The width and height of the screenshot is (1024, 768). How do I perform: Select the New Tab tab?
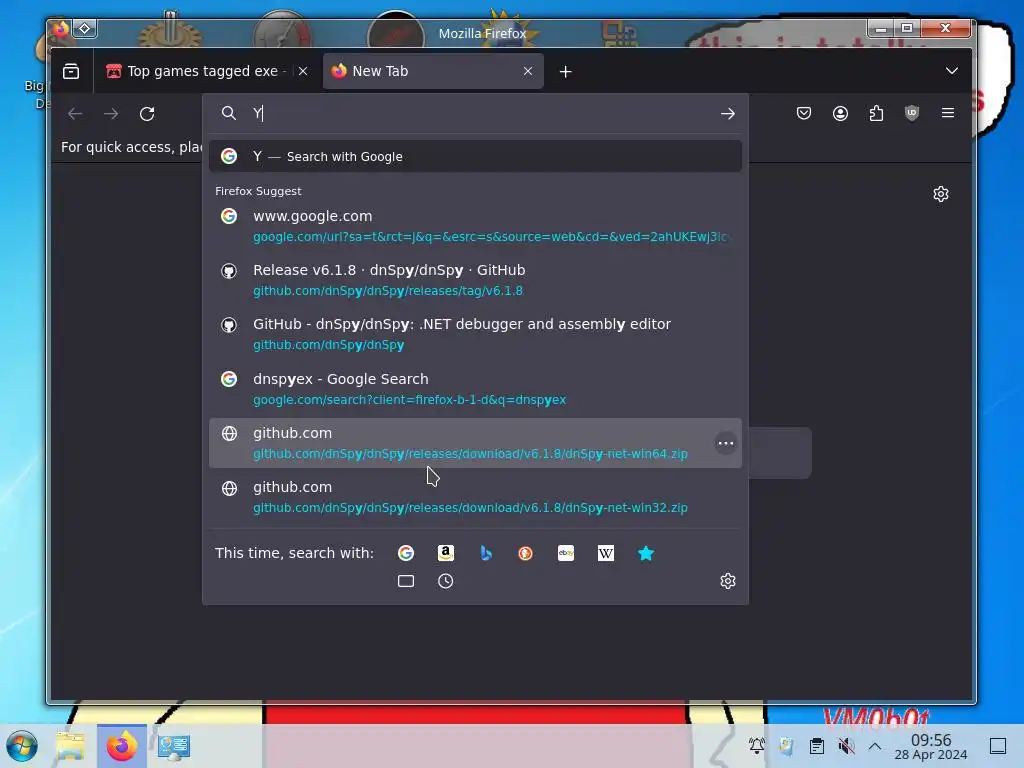[x=433, y=71]
